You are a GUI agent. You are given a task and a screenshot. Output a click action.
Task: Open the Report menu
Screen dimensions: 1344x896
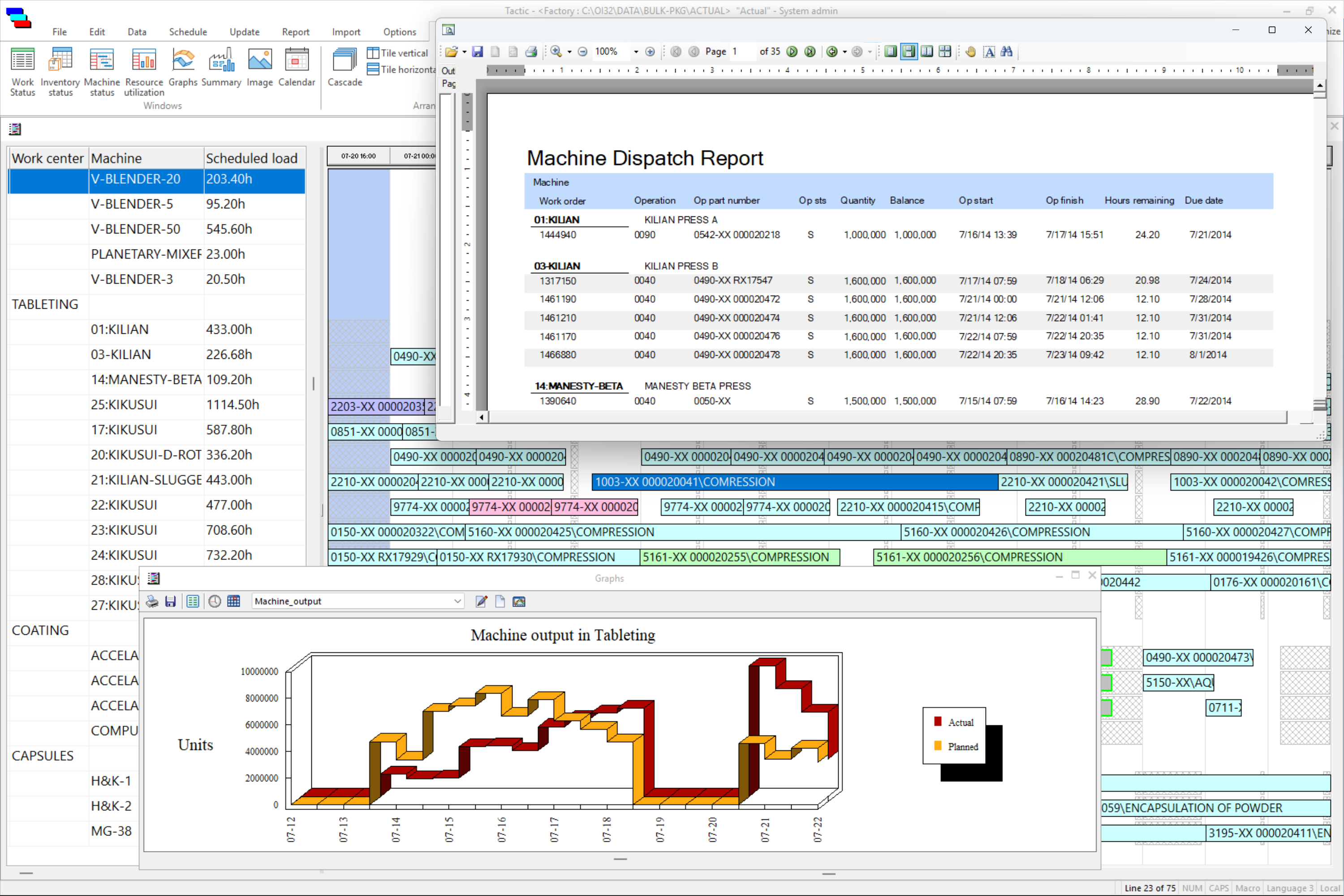point(295,32)
